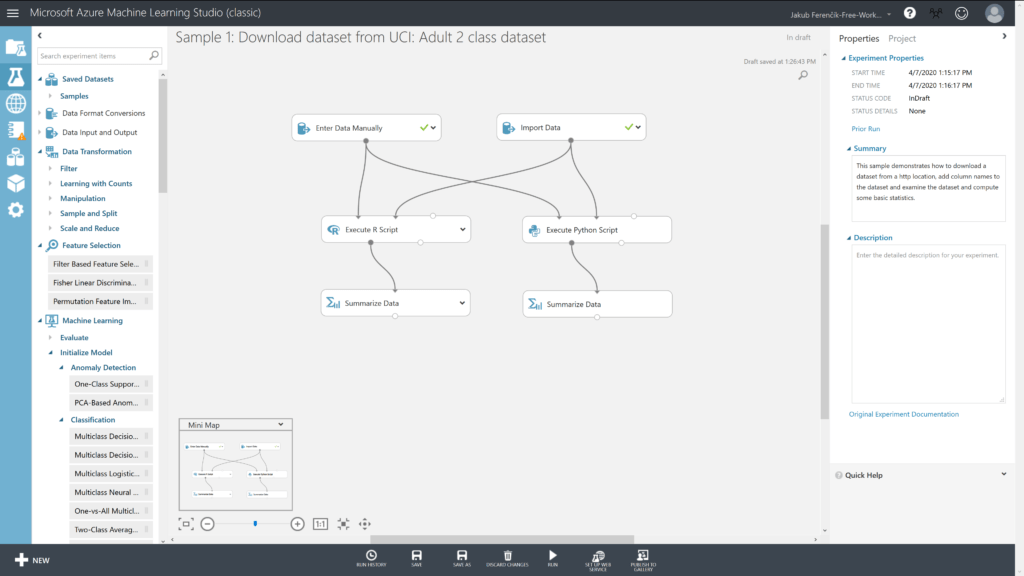
Task: Switch to the Project tab
Action: [x=902, y=39]
